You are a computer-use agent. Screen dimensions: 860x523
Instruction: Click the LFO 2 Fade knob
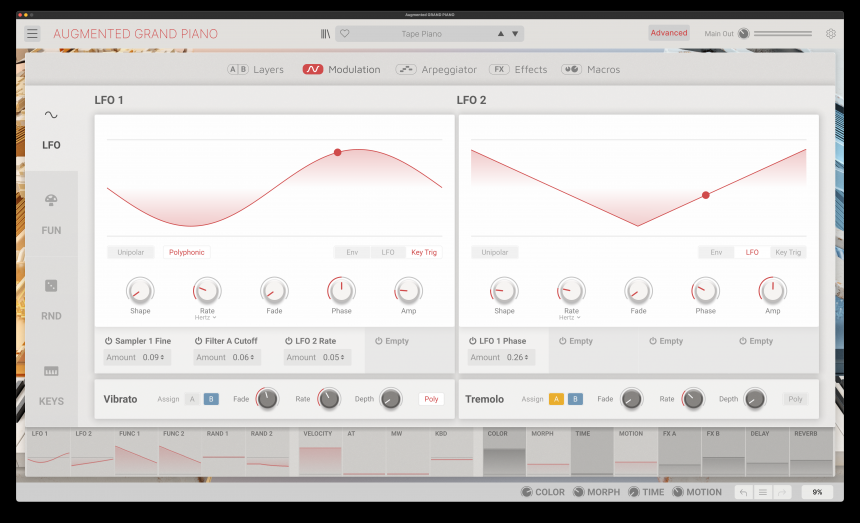tap(638, 291)
